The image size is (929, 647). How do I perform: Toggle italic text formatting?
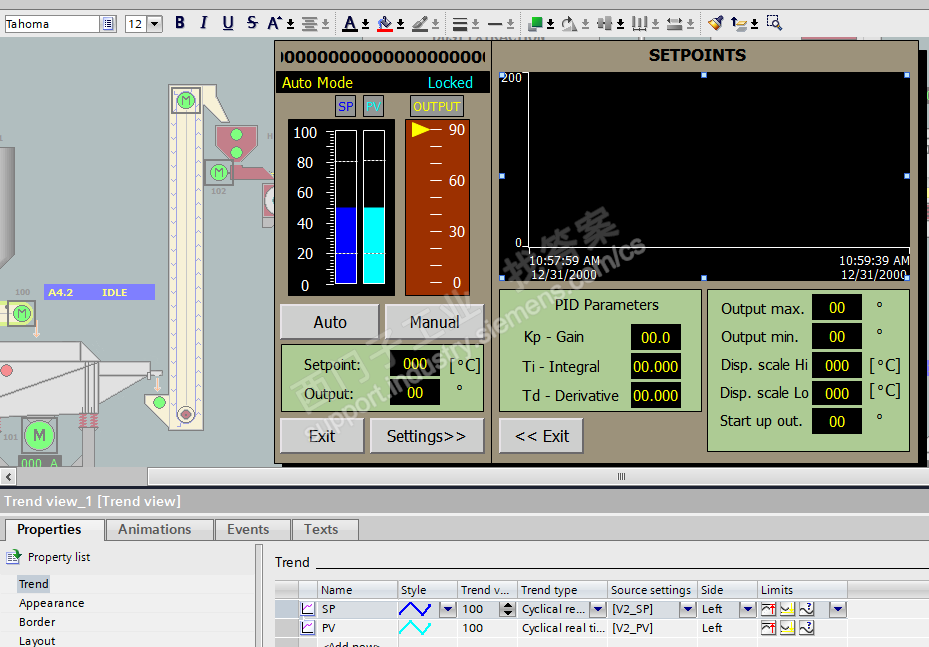pos(204,23)
